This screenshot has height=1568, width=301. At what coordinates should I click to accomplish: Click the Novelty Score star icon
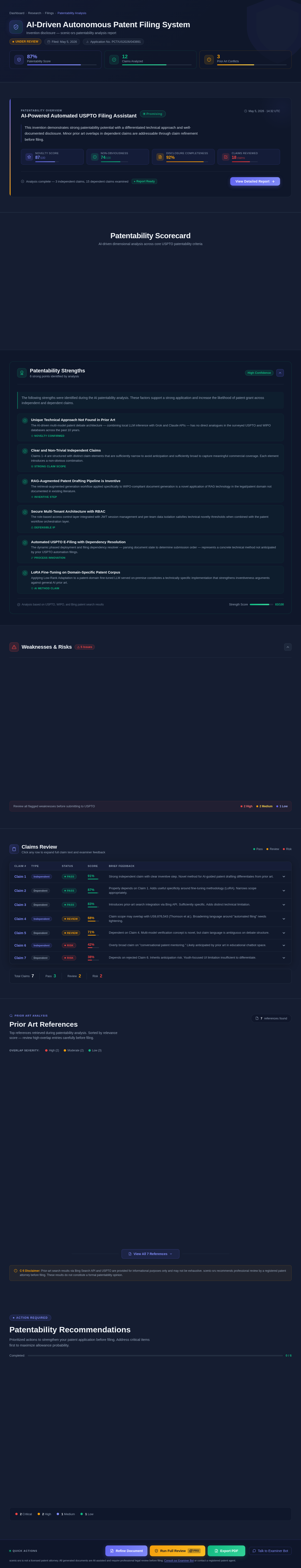coord(29,157)
